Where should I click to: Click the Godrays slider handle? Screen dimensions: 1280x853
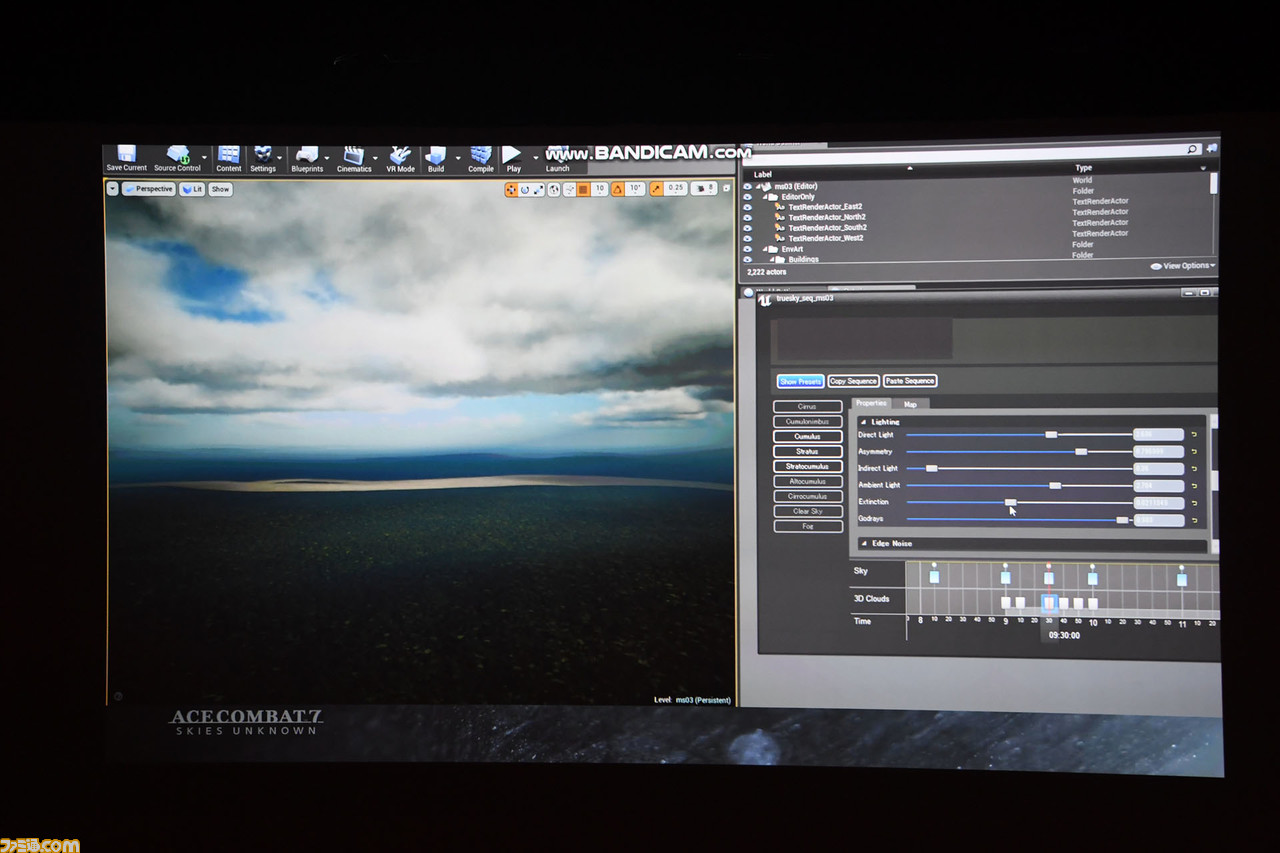coord(1122,520)
